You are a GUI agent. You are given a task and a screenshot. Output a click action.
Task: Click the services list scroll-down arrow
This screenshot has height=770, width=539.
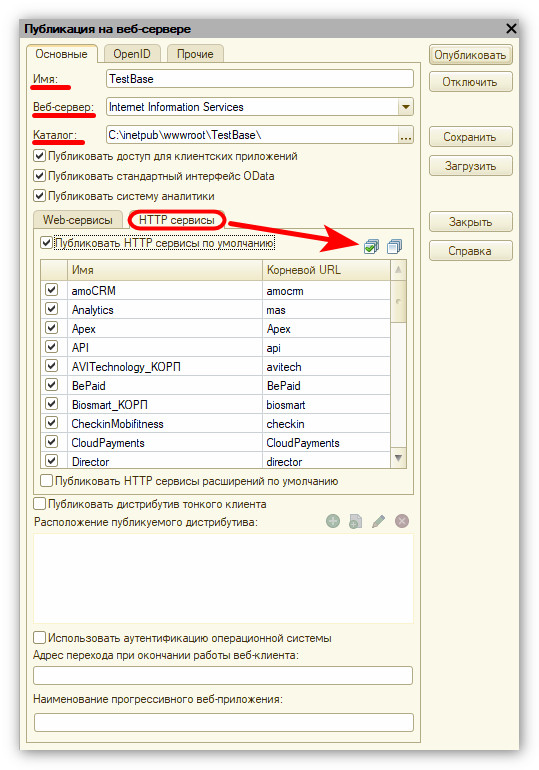coord(399,459)
